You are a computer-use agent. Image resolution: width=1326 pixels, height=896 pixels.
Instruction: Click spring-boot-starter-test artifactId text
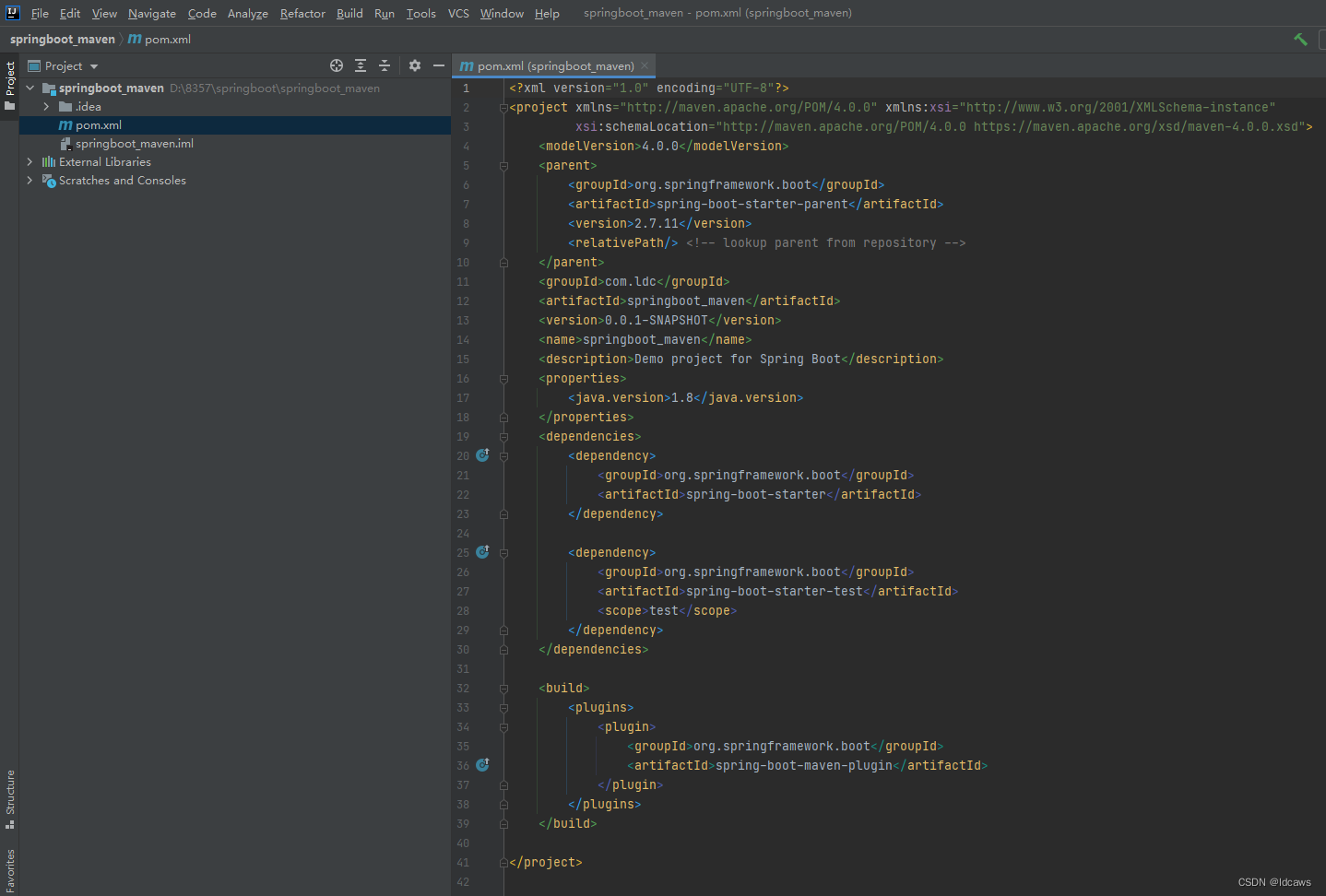(x=775, y=591)
